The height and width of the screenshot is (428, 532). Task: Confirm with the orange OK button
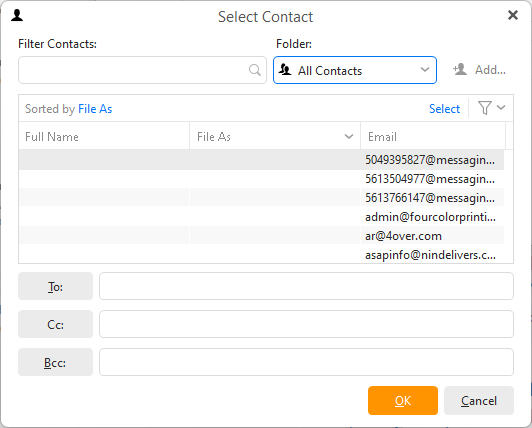(403, 401)
